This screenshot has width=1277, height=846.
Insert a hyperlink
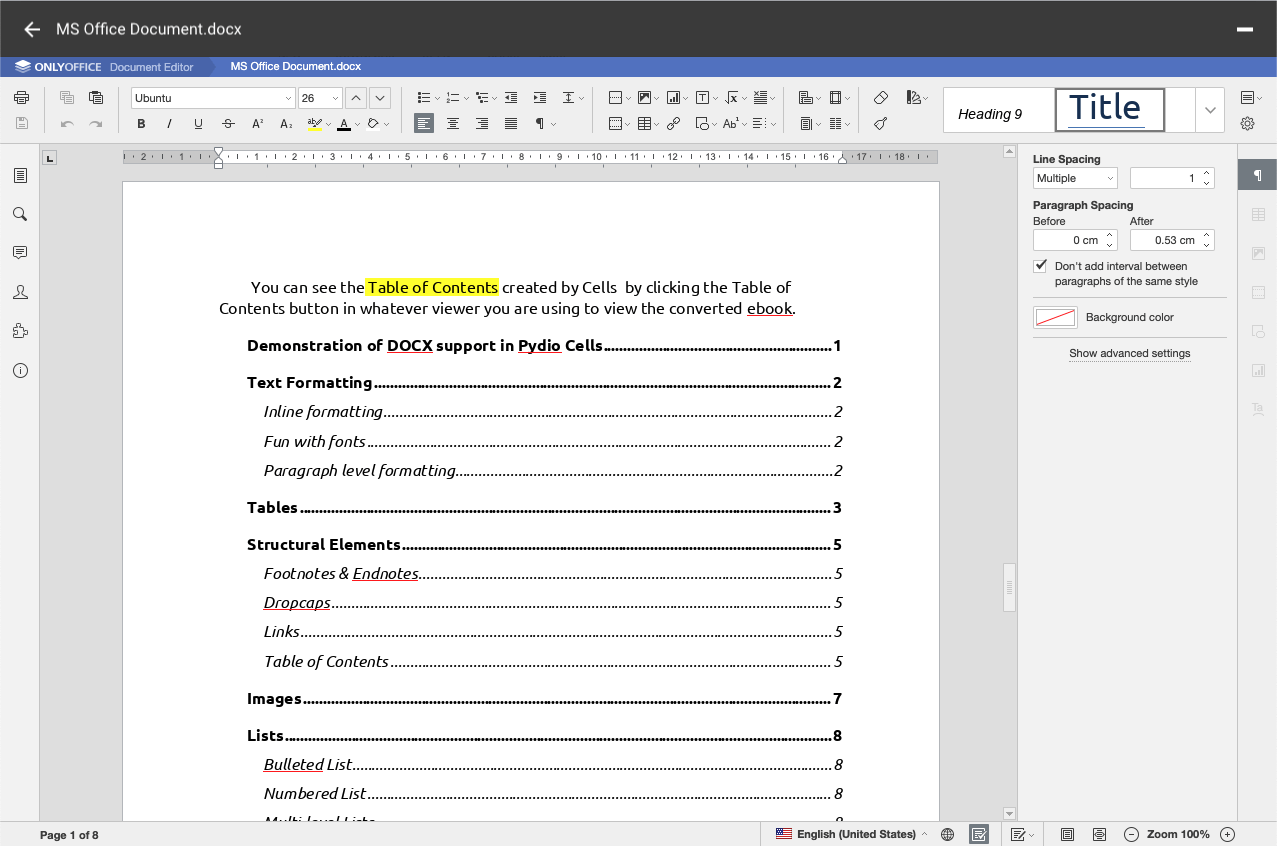pyautogui.click(x=673, y=124)
